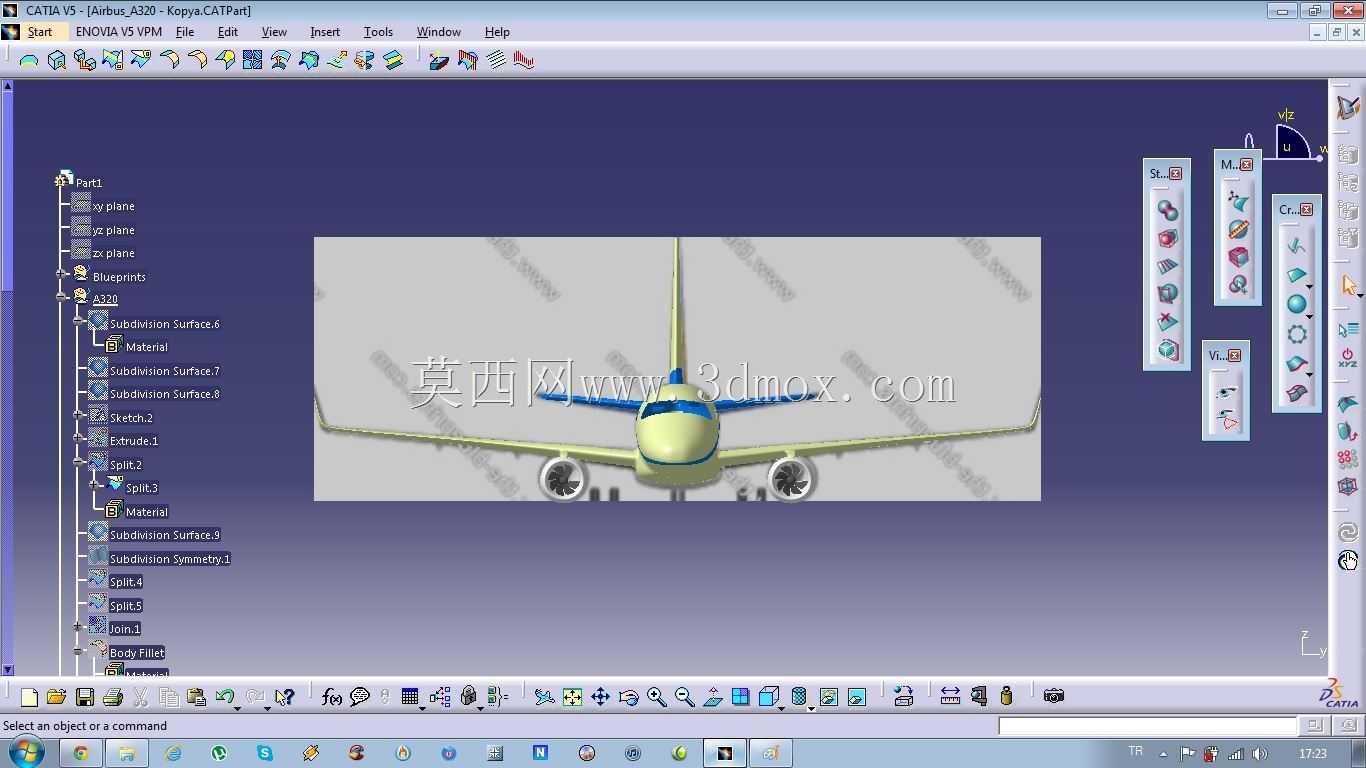Click the Power XYZ icon in right toolbar
1366x768 pixels.
click(x=1348, y=357)
